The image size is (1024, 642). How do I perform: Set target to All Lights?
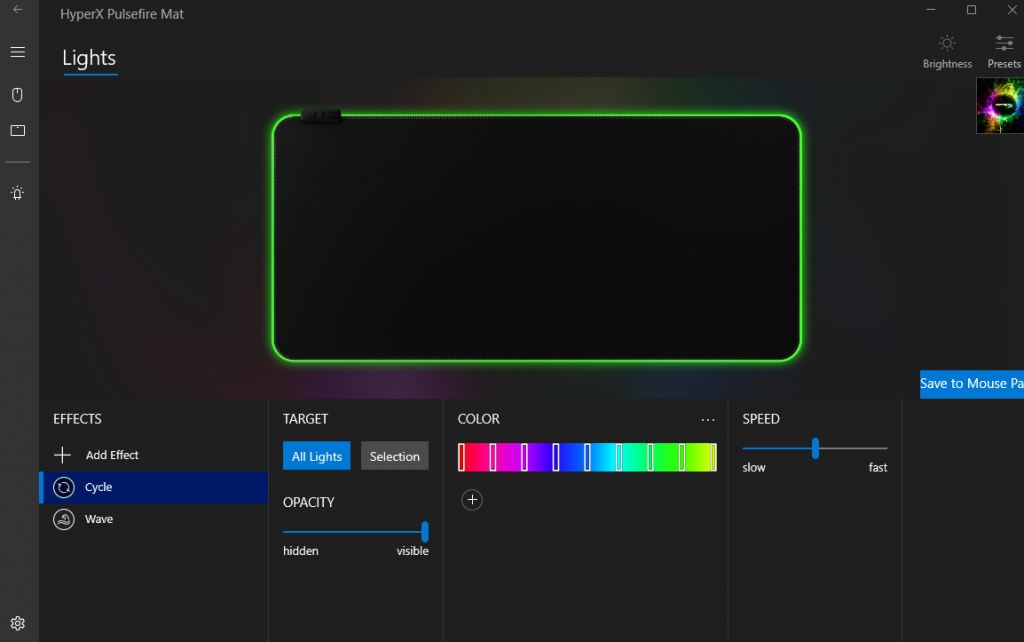pos(316,456)
